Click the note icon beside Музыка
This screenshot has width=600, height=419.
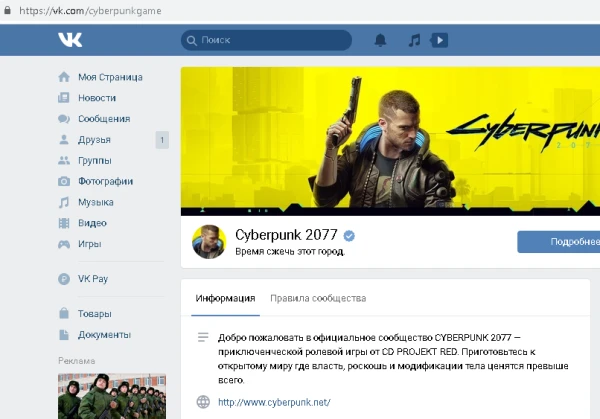coord(64,202)
